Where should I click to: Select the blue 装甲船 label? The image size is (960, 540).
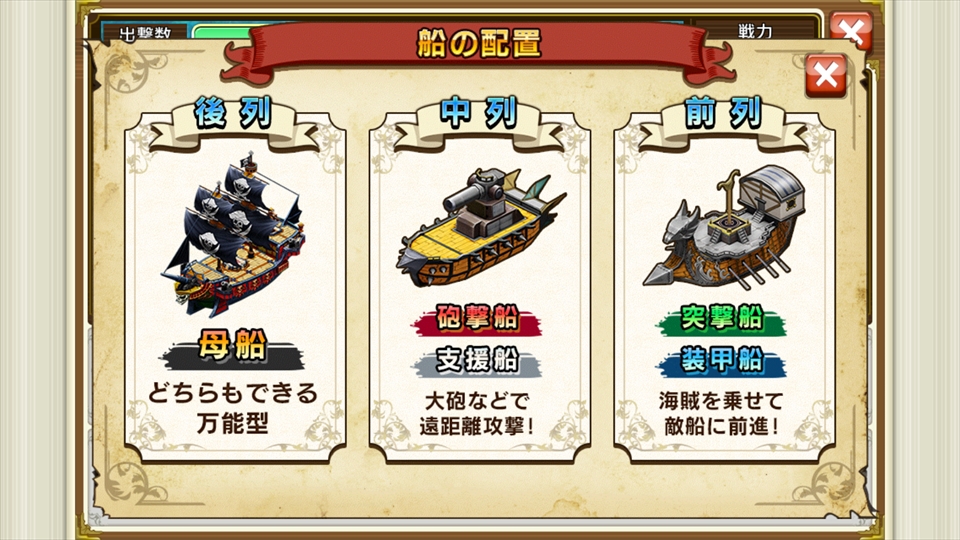[x=722, y=361]
